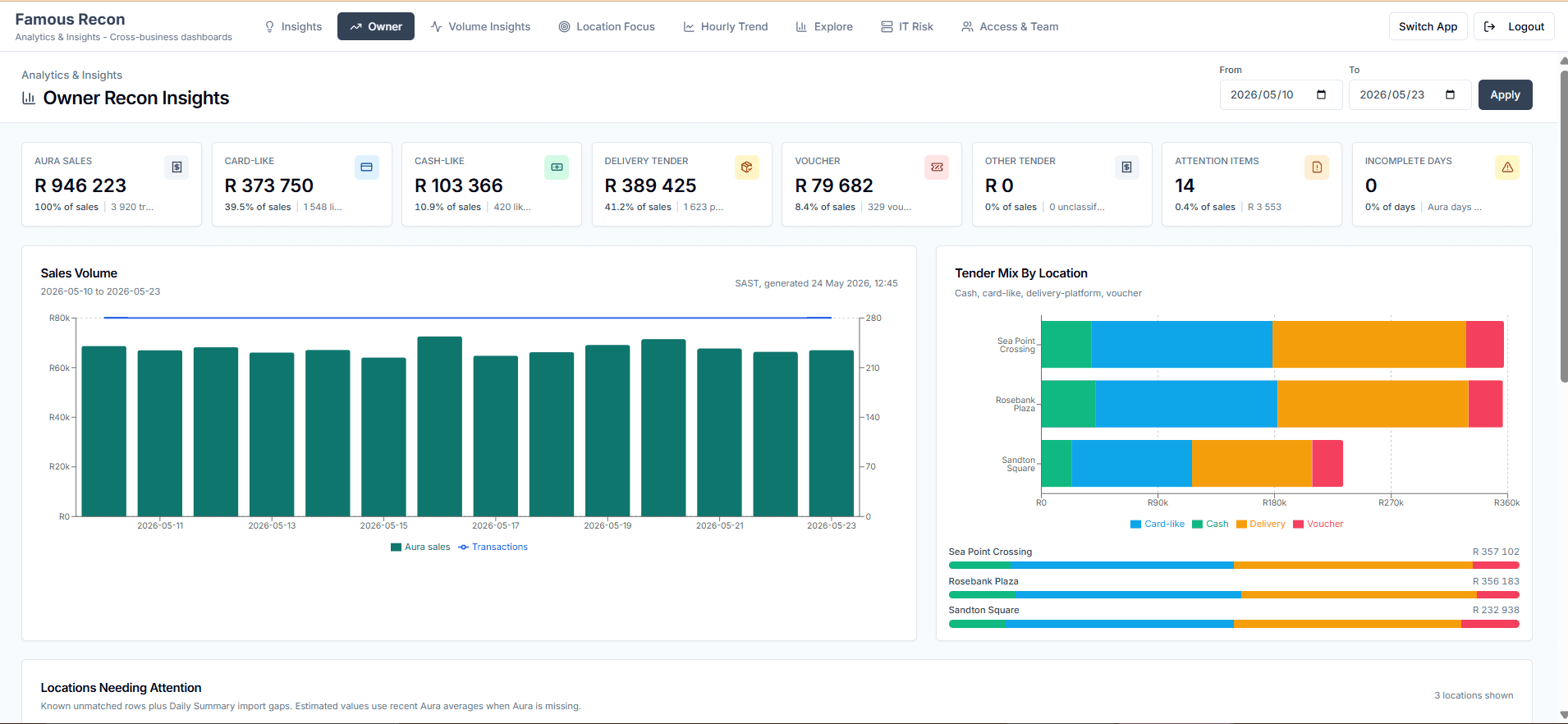Click the R 389 425 delivery tender value

pyautogui.click(x=650, y=186)
